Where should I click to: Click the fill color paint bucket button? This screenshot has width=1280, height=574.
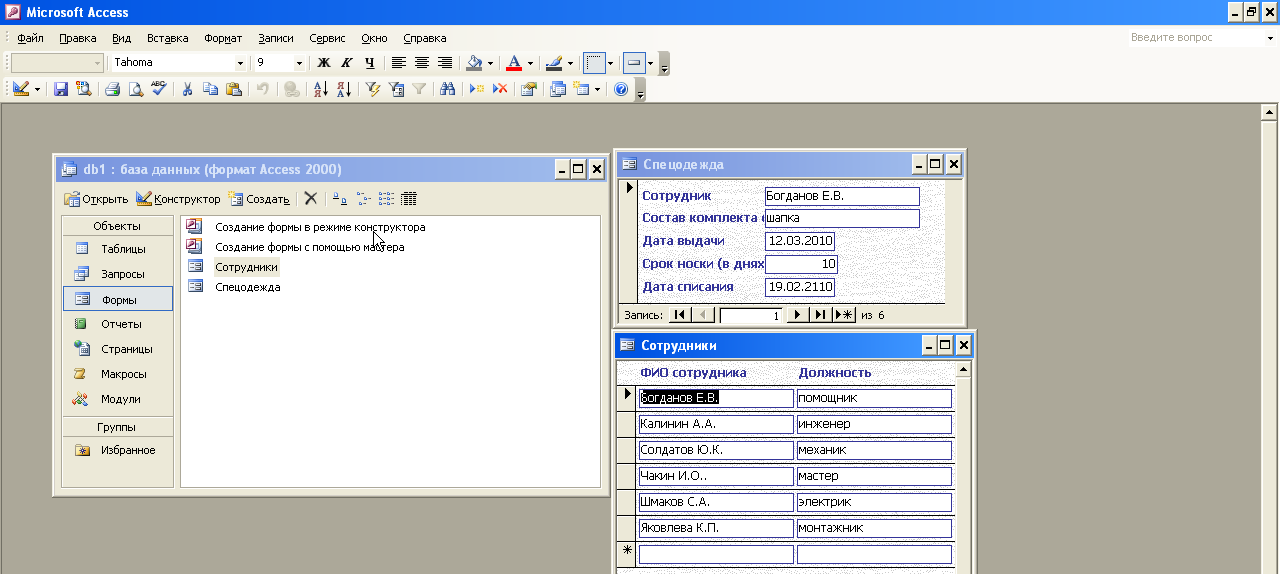click(x=475, y=62)
